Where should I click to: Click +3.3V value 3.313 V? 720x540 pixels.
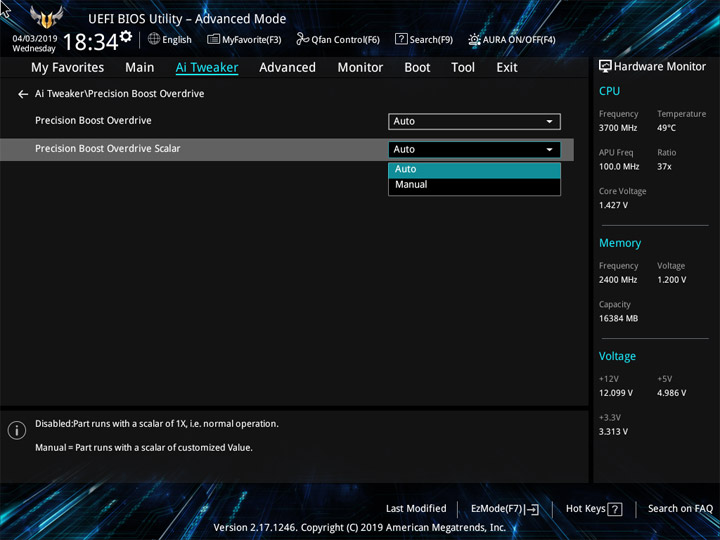[613, 432]
